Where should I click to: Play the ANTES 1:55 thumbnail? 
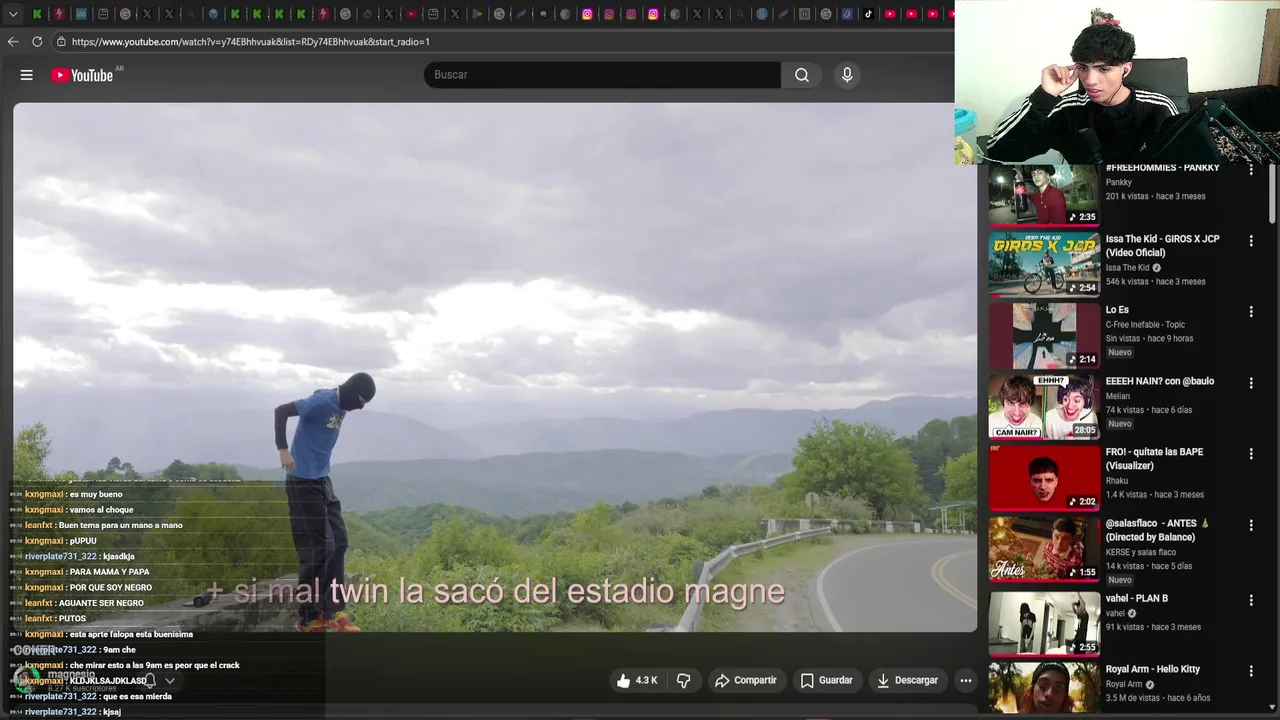pos(1044,549)
